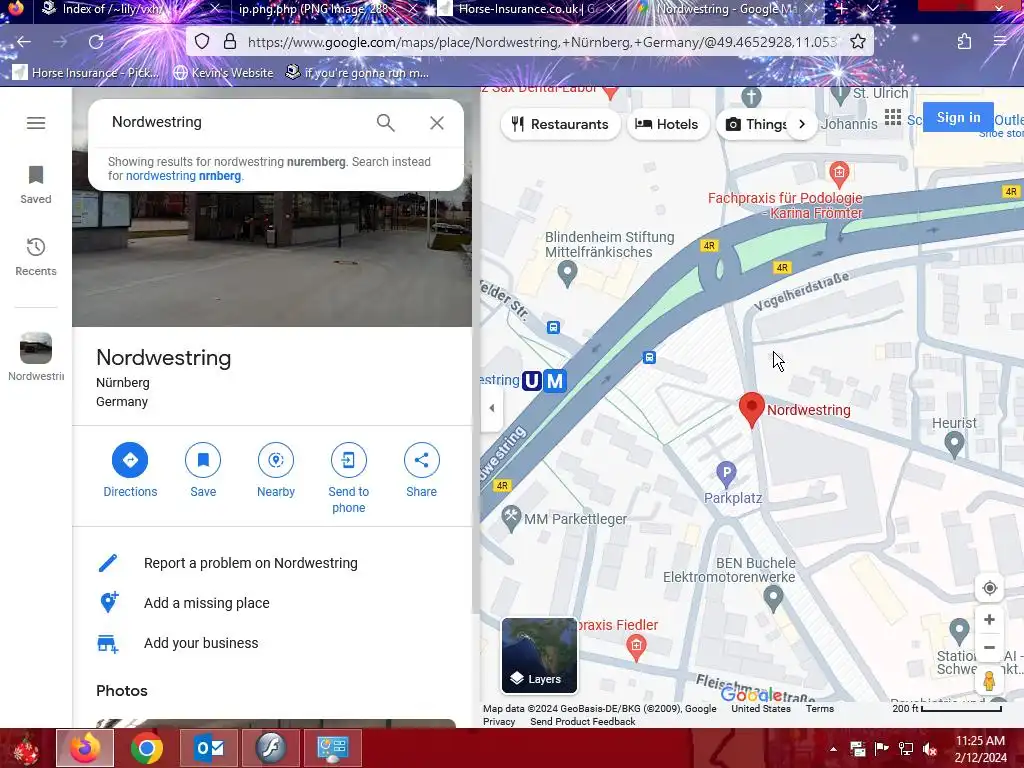Collapse the side panel with arrow
The image size is (1024, 768).
point(492,408)
